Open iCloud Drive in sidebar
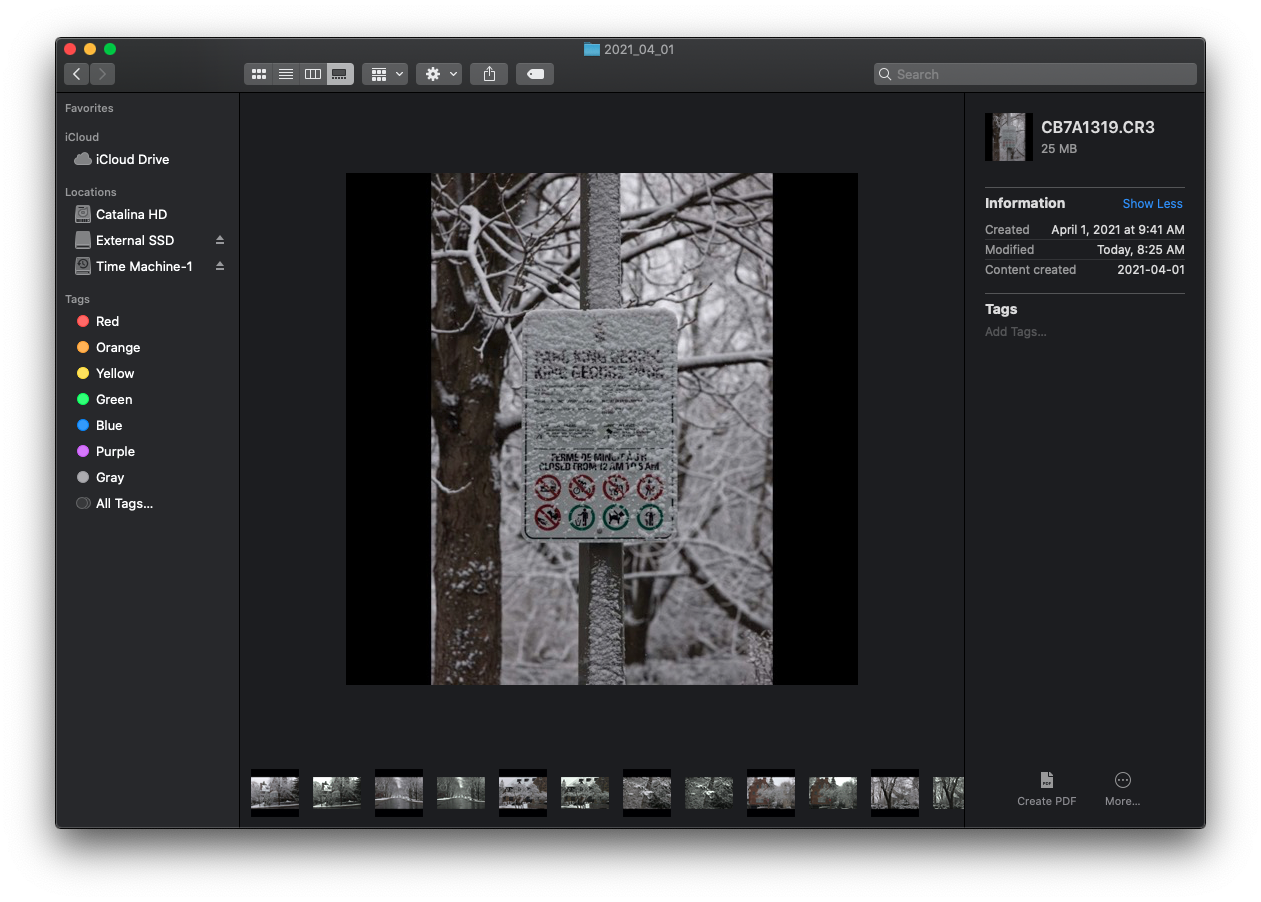Screen dimensions: 1261x902 [x=132, y=159]
